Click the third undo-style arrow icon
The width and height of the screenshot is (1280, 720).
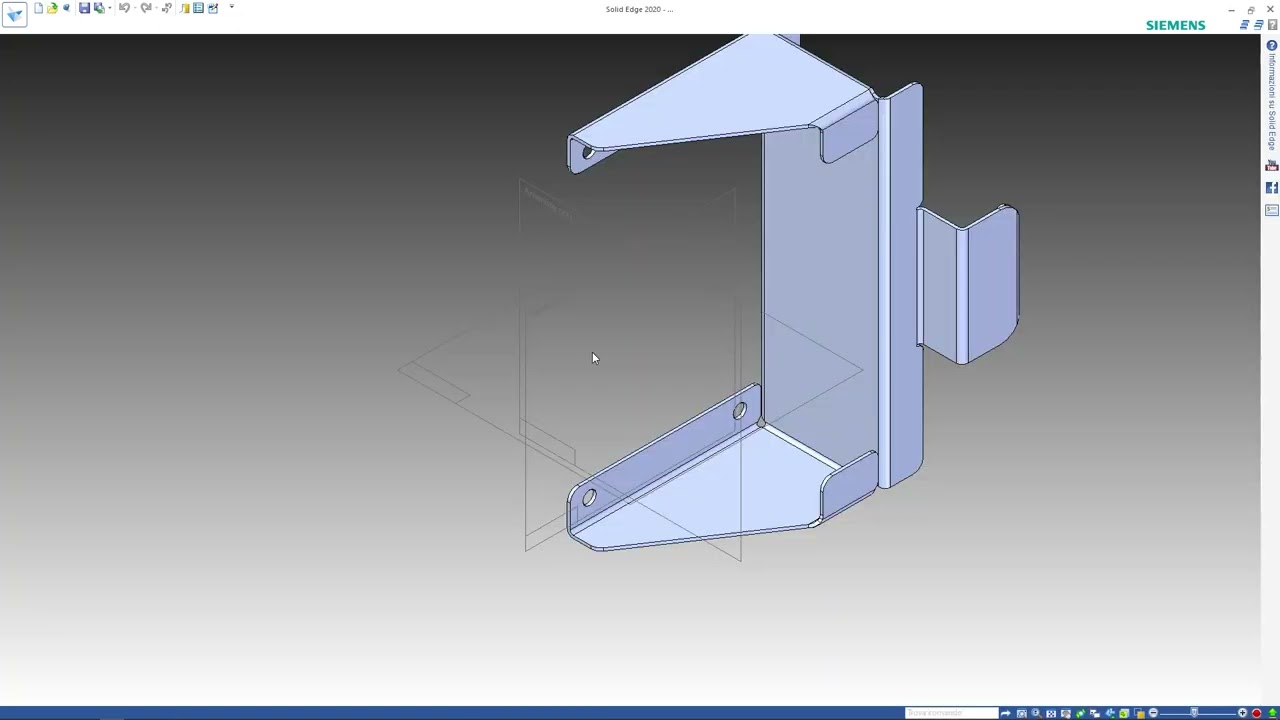tap(167, 8)
